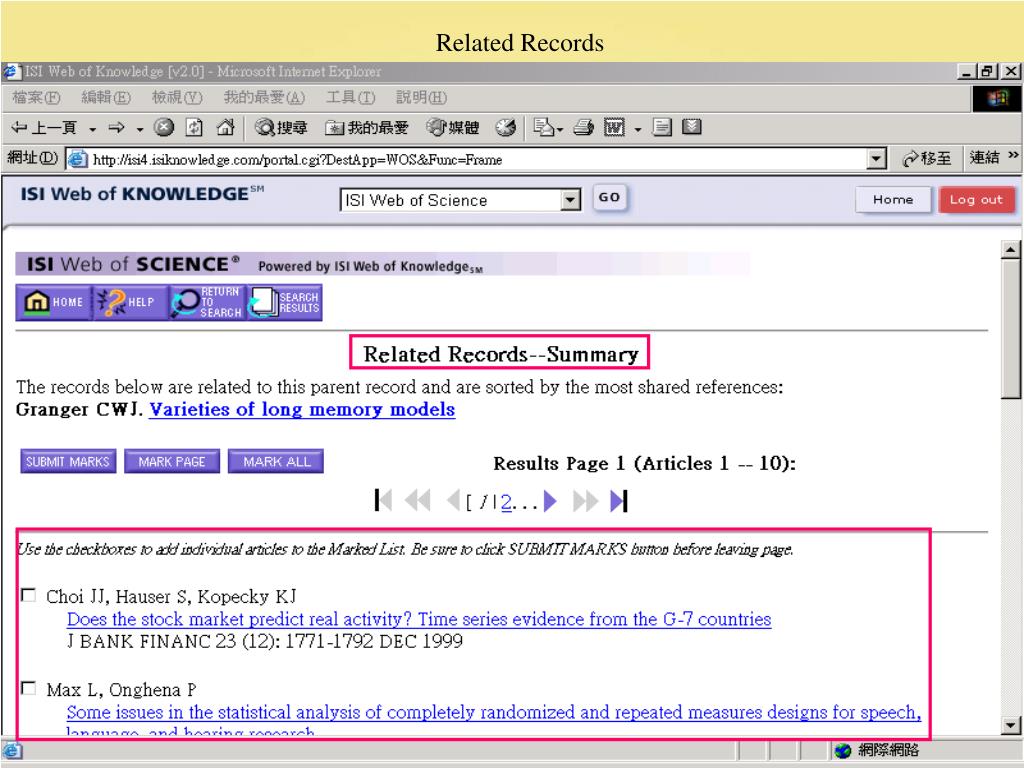
Task: Open the 檢視(V) menu
Action: [x=177, y=98]
